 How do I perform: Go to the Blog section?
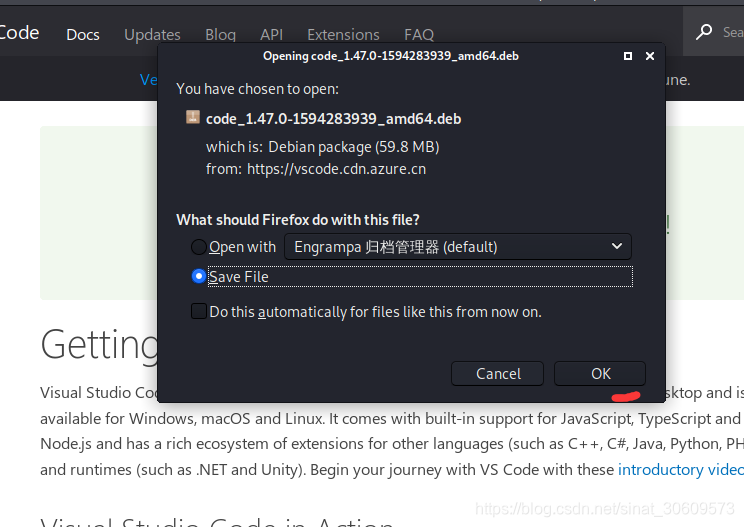click(220, 35)
